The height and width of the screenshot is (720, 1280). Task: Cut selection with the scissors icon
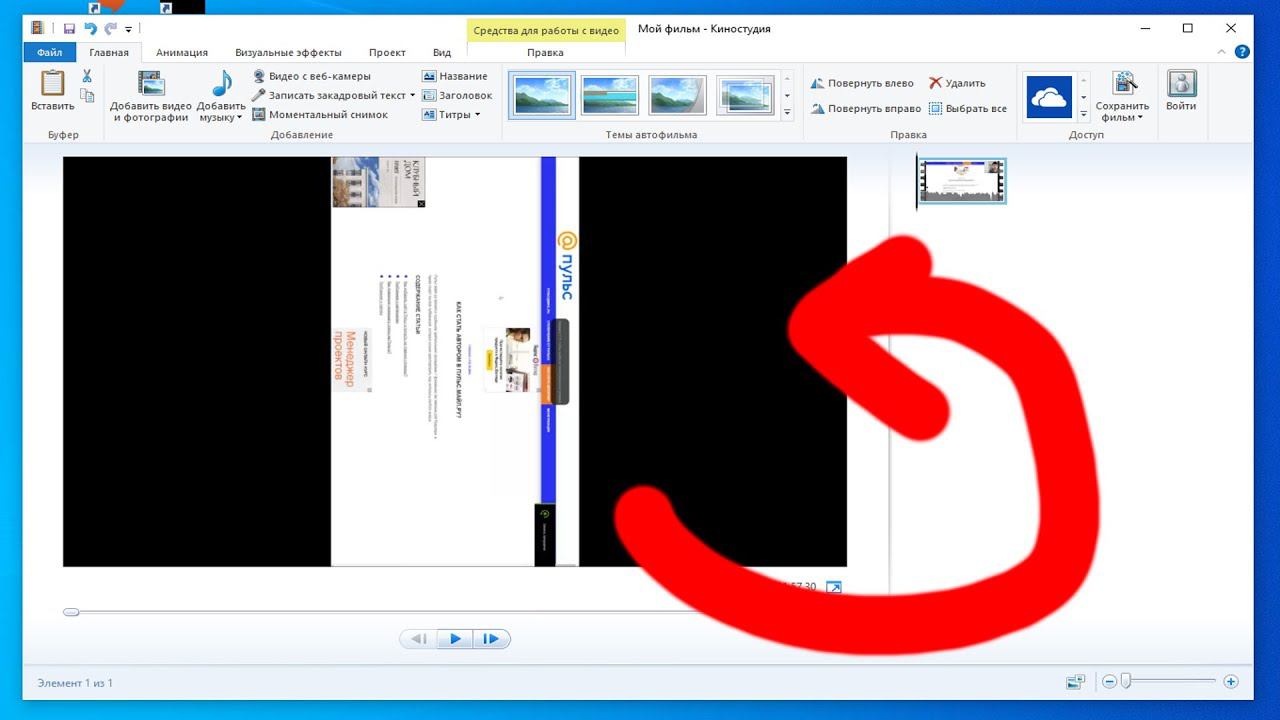coord(87,76)
